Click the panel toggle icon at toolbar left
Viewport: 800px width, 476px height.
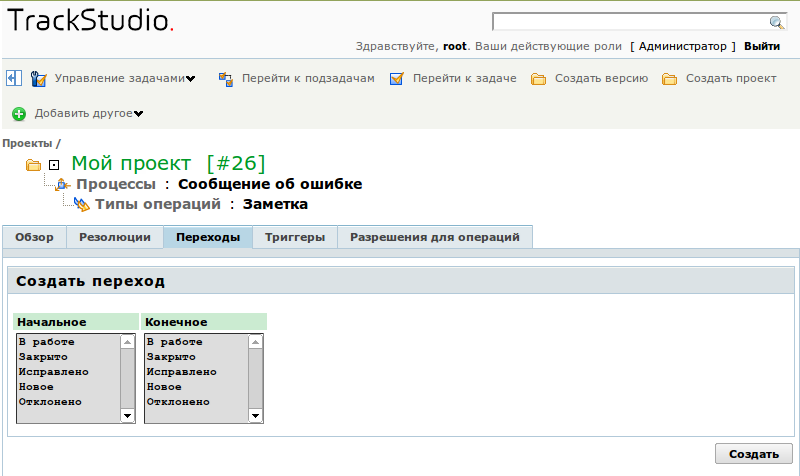click(x=14, y=78)
